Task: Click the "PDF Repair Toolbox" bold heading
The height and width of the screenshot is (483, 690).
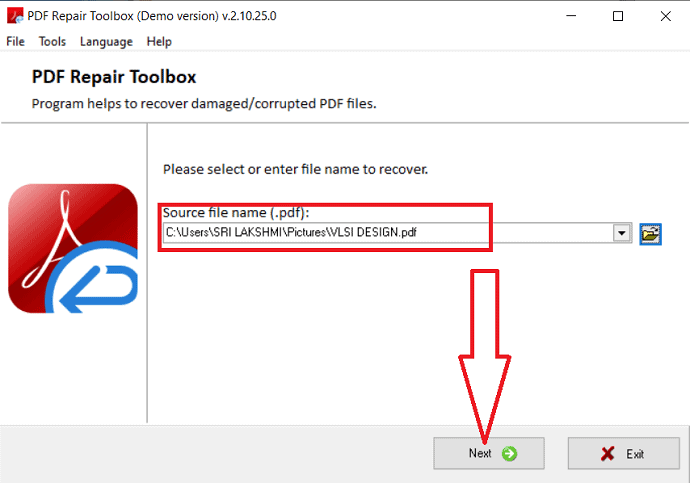Action: coord(114,77)
